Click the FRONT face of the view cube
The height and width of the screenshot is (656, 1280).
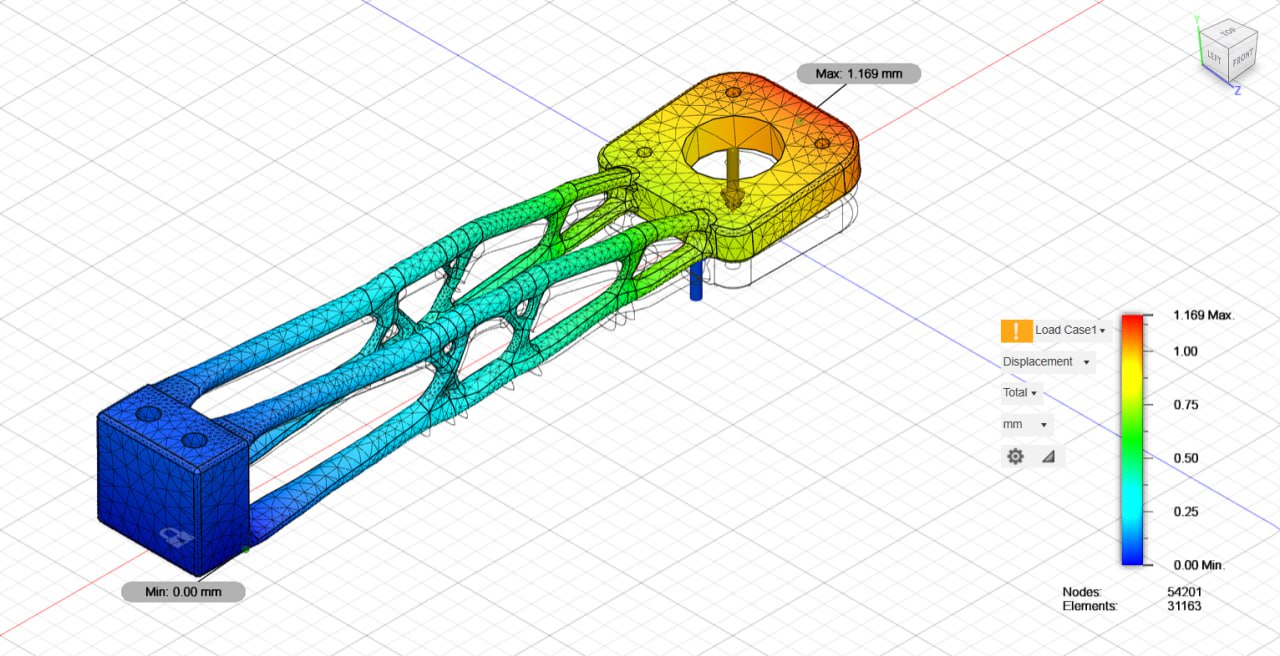point(1242,59)
